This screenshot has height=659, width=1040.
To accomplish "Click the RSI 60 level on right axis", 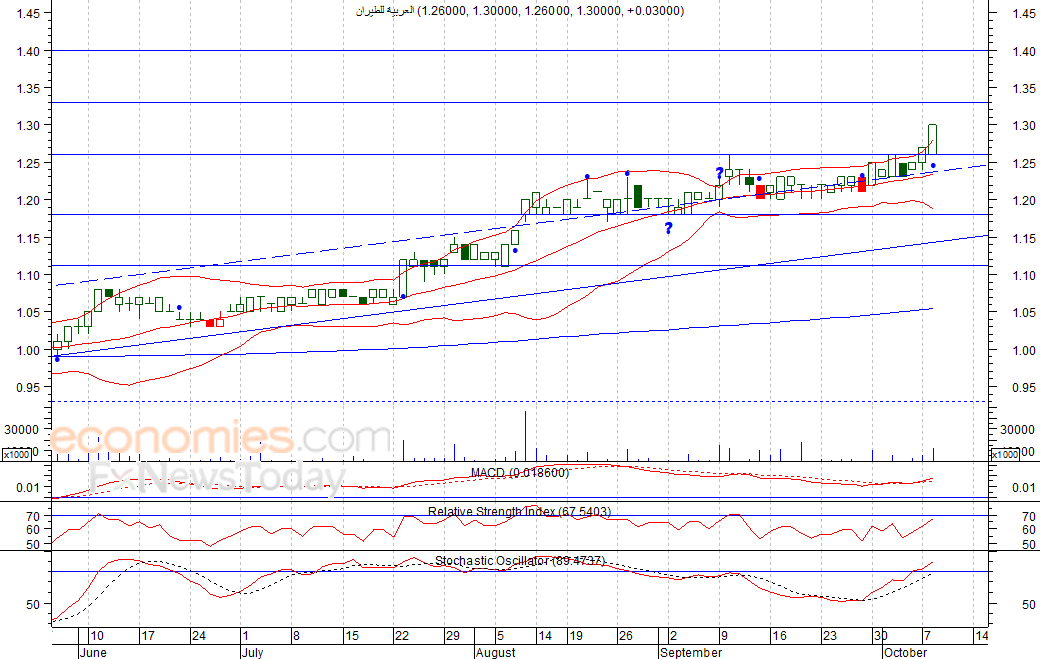I will (1029, 530).
